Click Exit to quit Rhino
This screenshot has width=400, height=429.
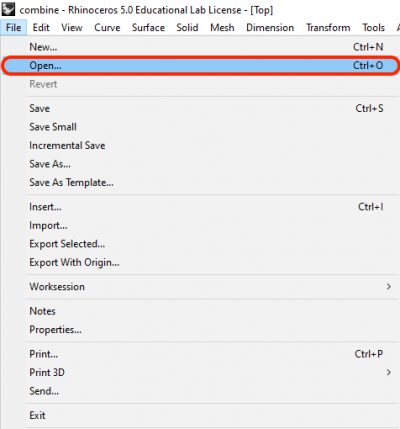(x=200, y=415)
